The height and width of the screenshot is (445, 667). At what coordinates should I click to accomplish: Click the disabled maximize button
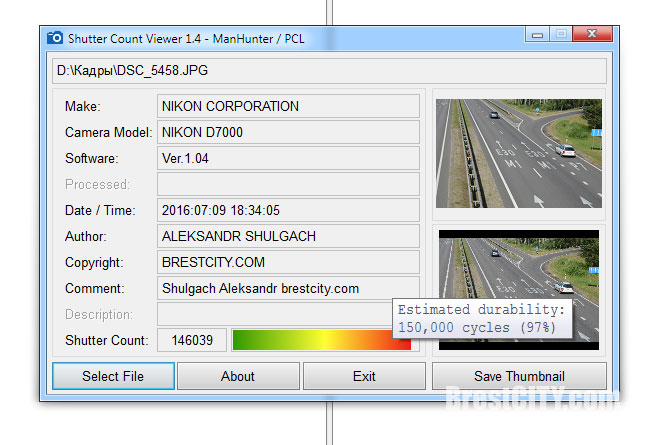click(x=561, y=34)
